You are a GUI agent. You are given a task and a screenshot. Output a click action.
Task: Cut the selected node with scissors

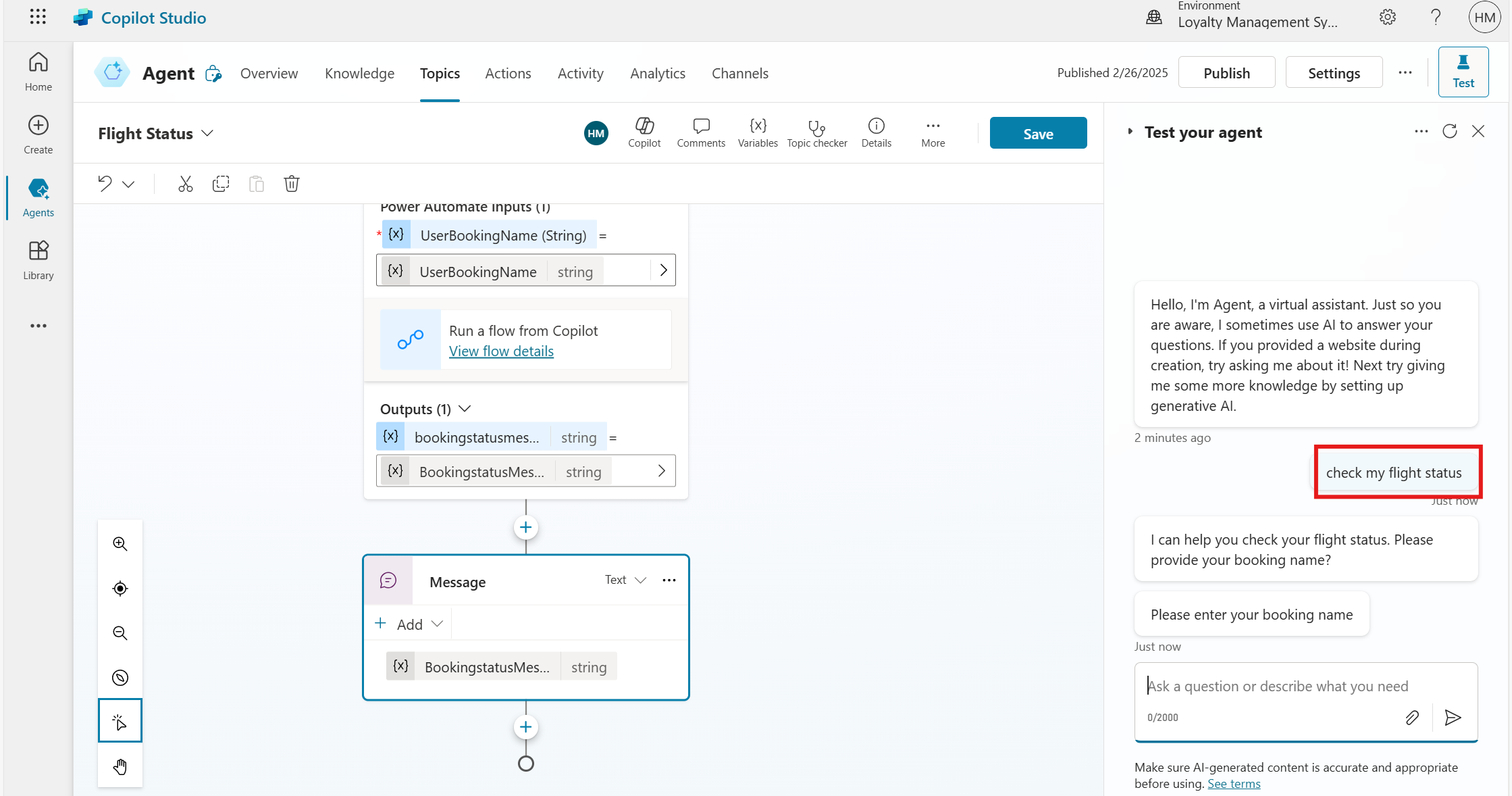(185, 184)
